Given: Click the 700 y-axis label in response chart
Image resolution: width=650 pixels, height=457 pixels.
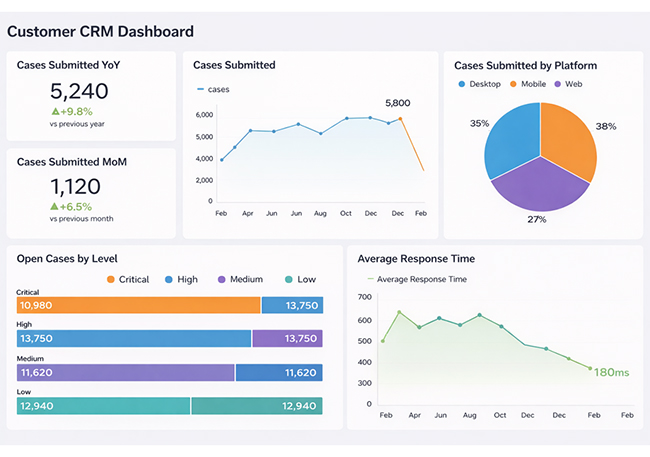Looking at the screenshot, I should click(365, 297).
